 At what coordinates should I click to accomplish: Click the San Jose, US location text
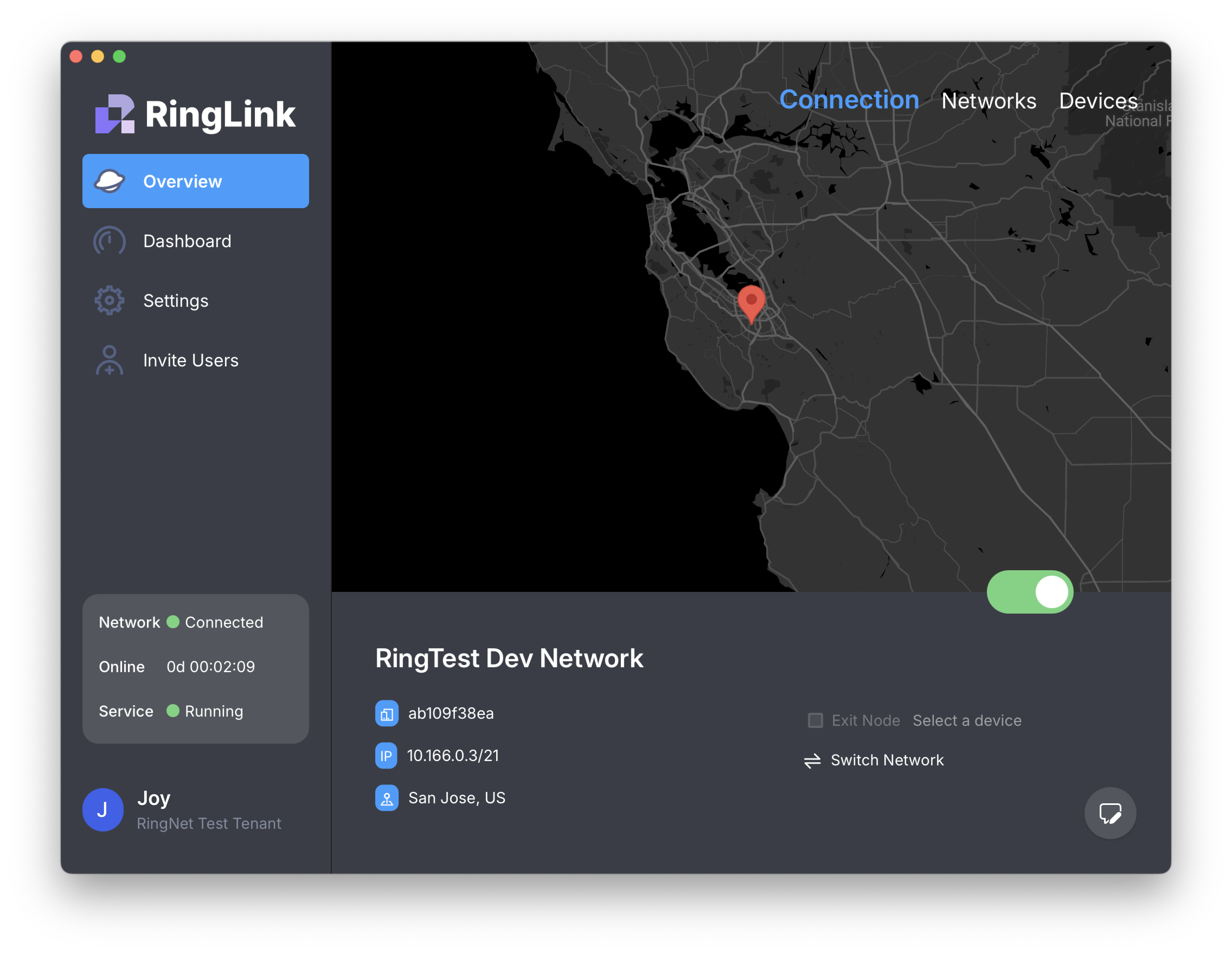pyautogui.click(x=457, y=798)
